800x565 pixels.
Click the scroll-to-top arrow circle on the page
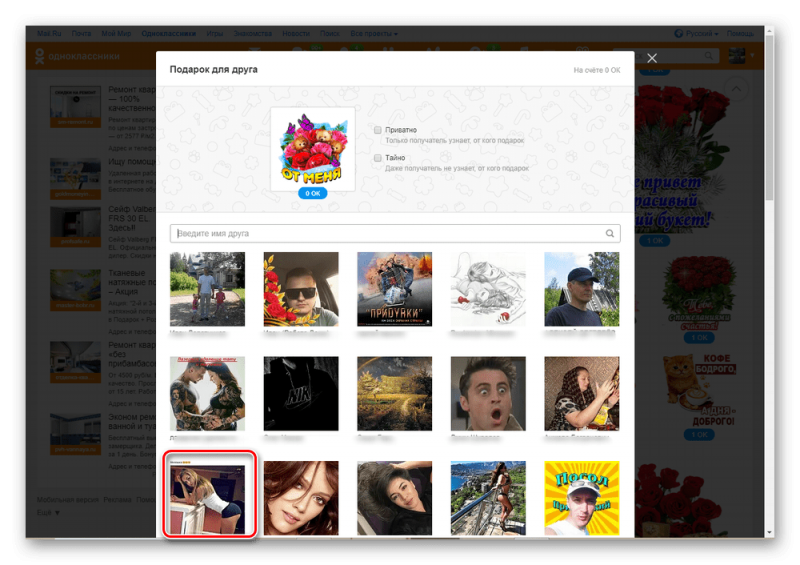tap(736, 89)
